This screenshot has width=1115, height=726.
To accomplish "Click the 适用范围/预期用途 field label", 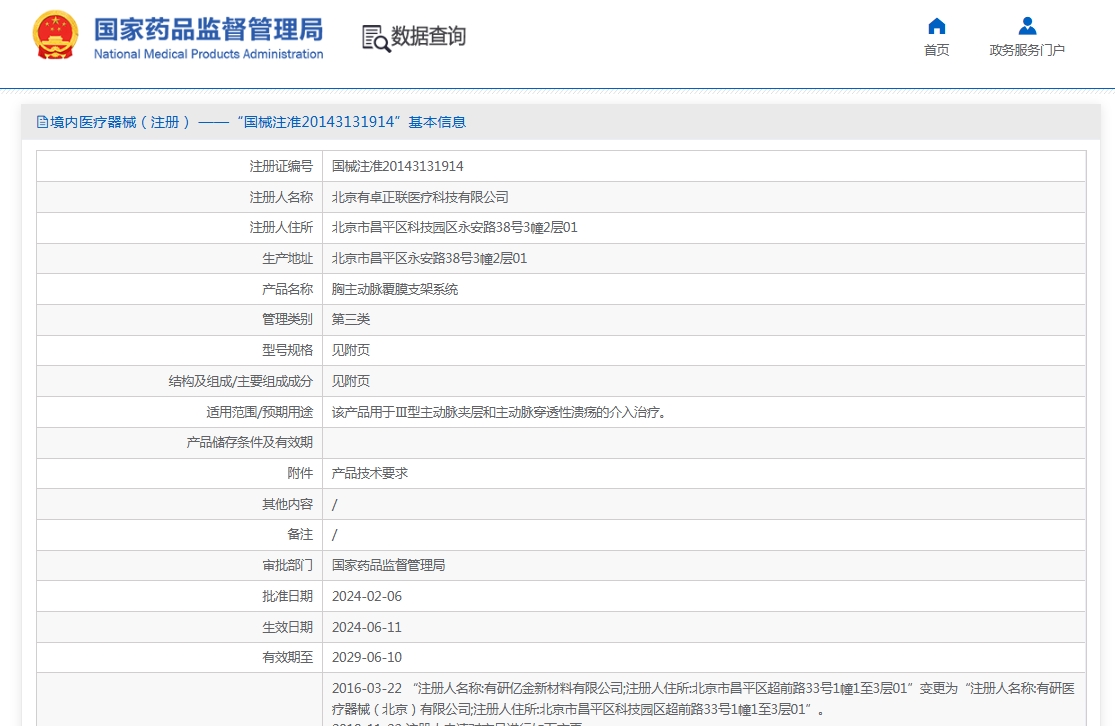I will 260,412.
